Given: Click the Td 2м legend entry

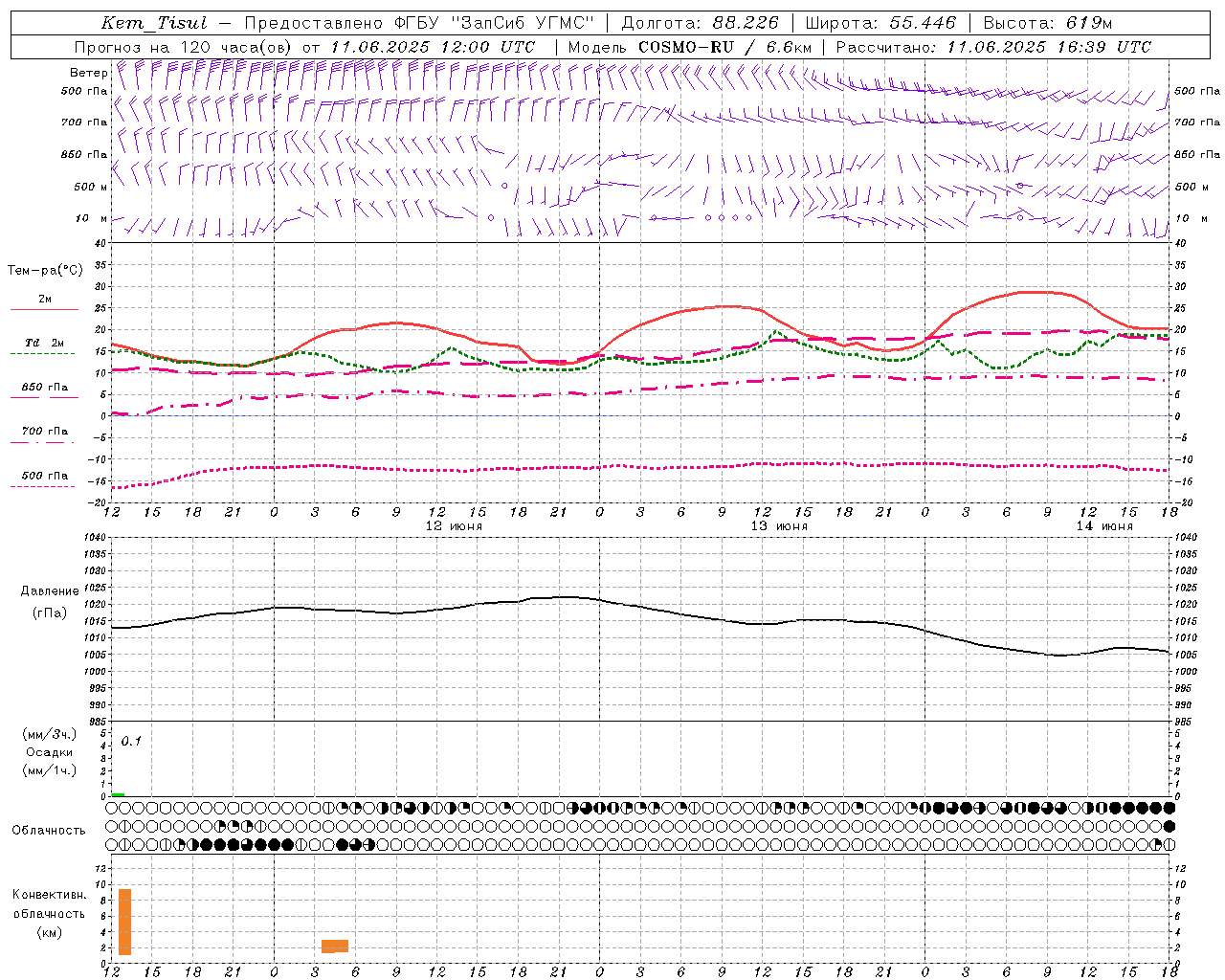Looking at the screenshot, I should (x=45, y=343).
